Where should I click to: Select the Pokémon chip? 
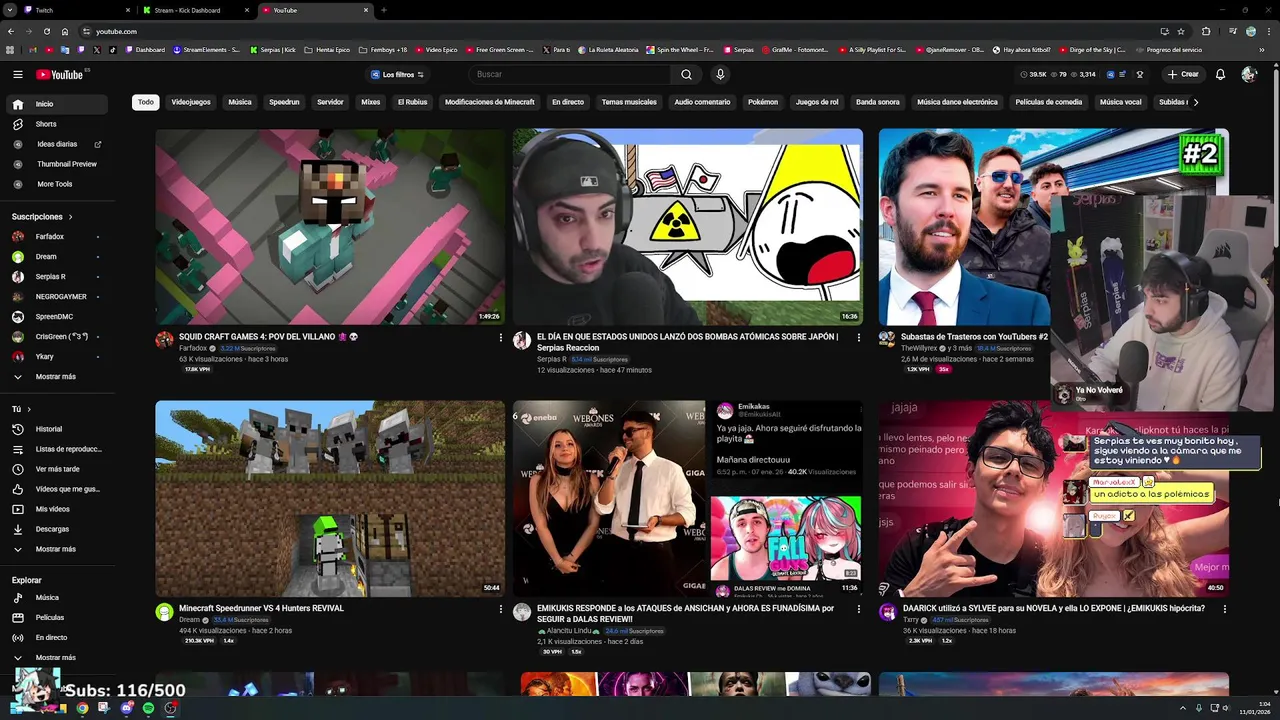tap(763, 102)
